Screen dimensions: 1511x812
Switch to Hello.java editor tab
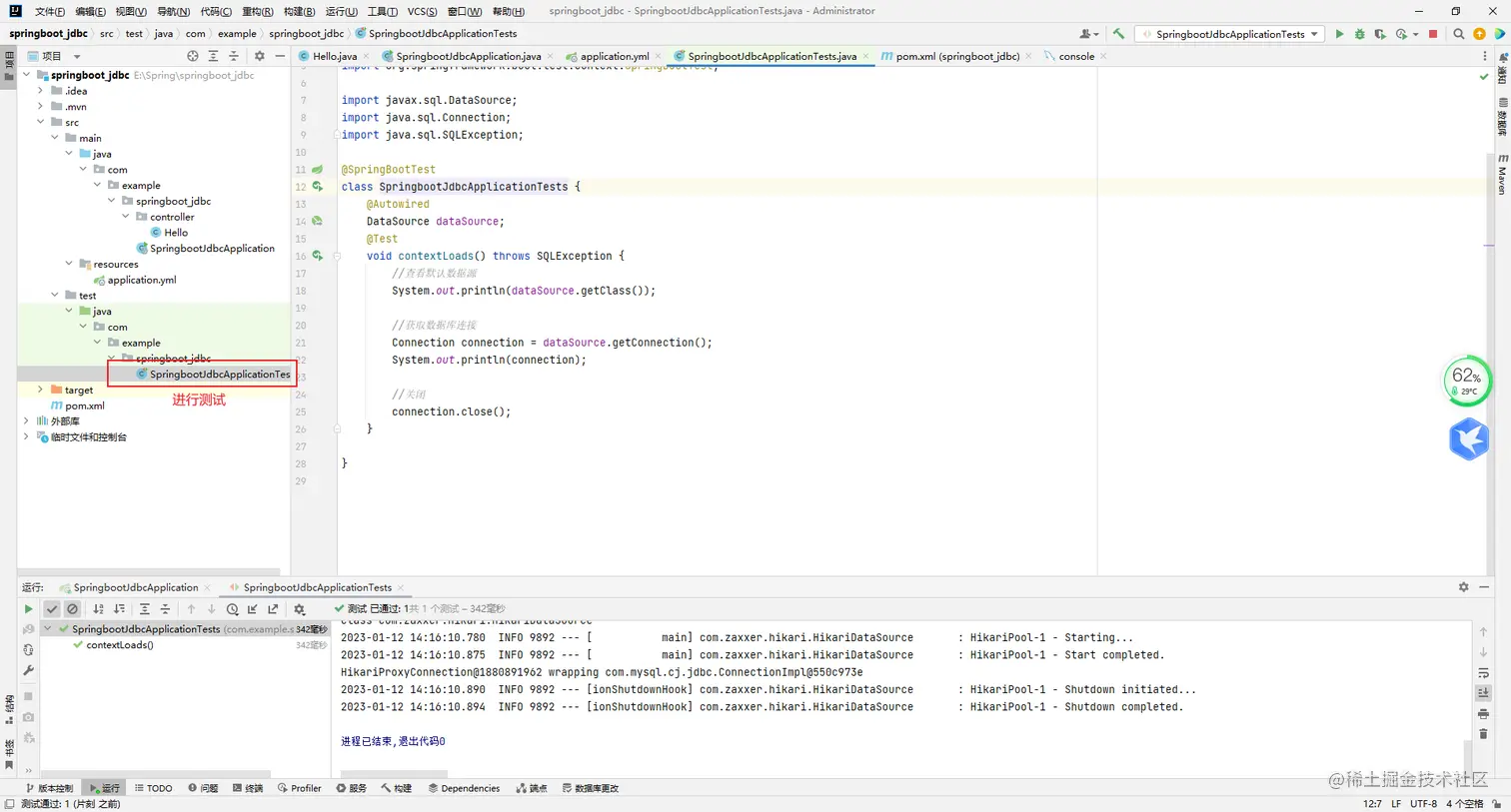tap(334, 57)
